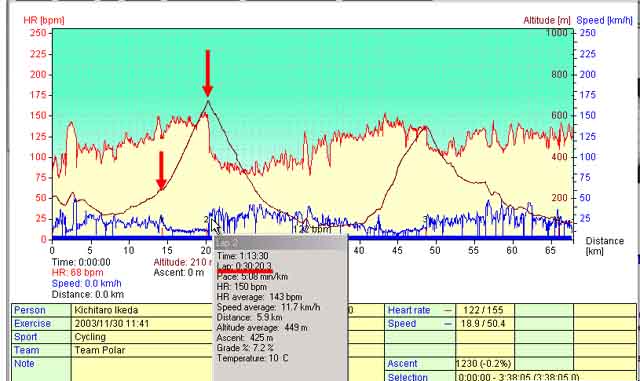640x381 pixels.
Task: Click the blue Speed legend dash
Action: click(448, 324)
